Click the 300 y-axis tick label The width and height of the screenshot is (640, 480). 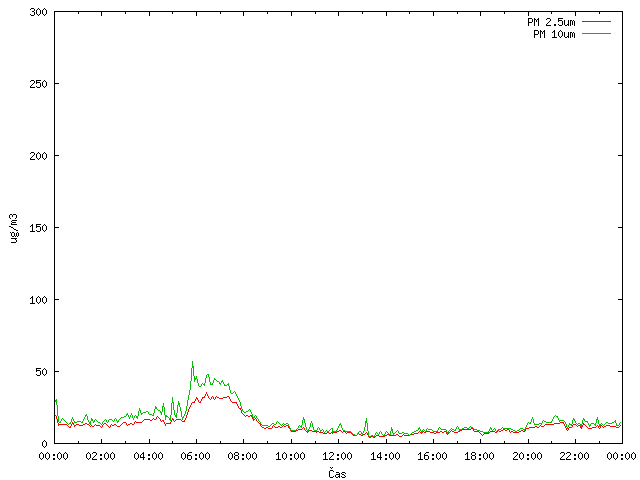(38, 12)
